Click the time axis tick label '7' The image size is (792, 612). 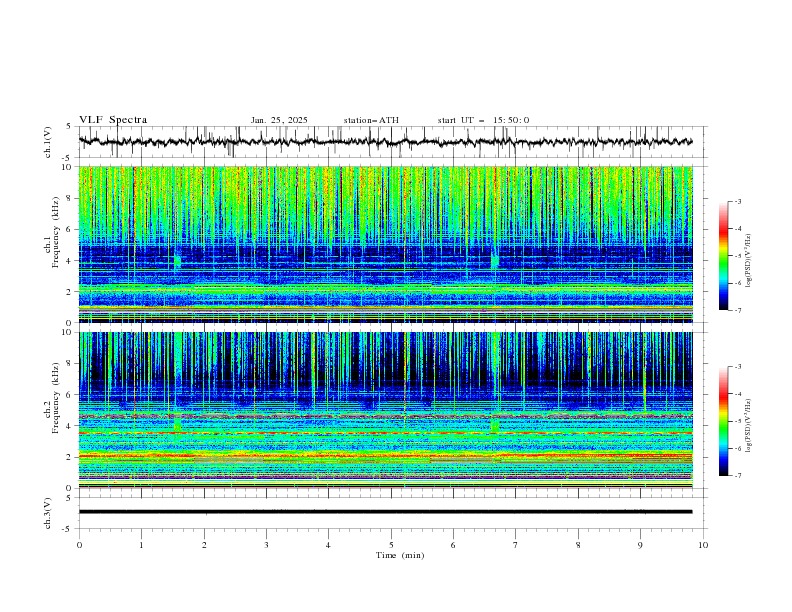(x=516, y=545)
